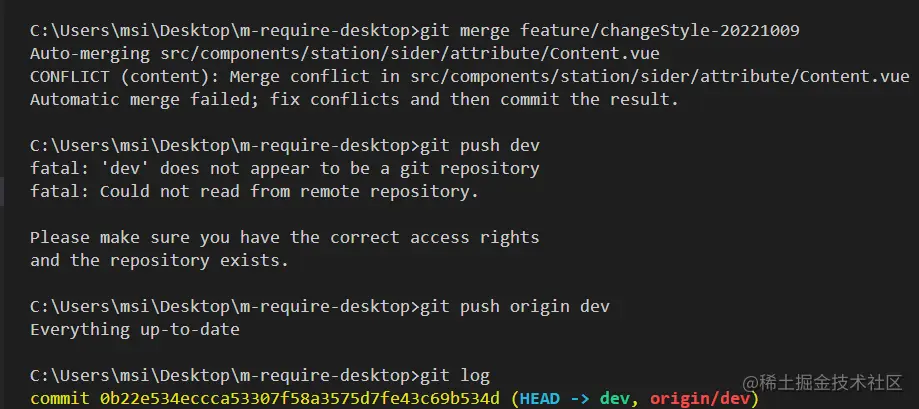The height and width of the screenshot is (409, 919).
Task: Click the cyan HEAD pointer label
Action: pyautogui.click(x=539, y=399)
